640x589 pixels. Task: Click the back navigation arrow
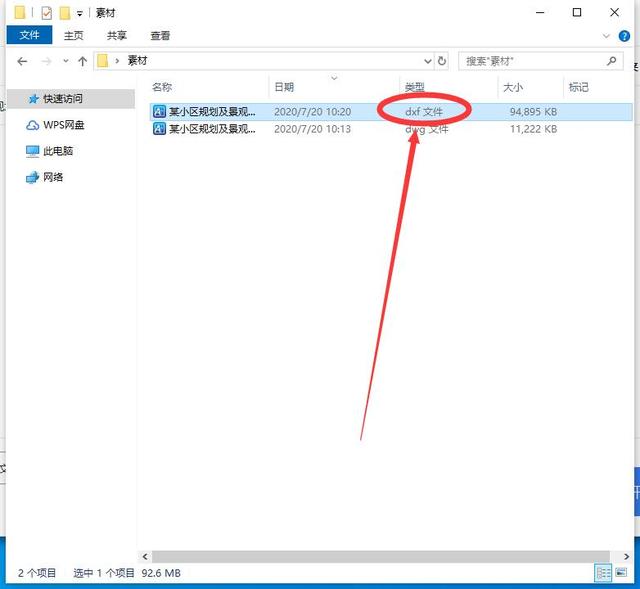pos(22,61)
